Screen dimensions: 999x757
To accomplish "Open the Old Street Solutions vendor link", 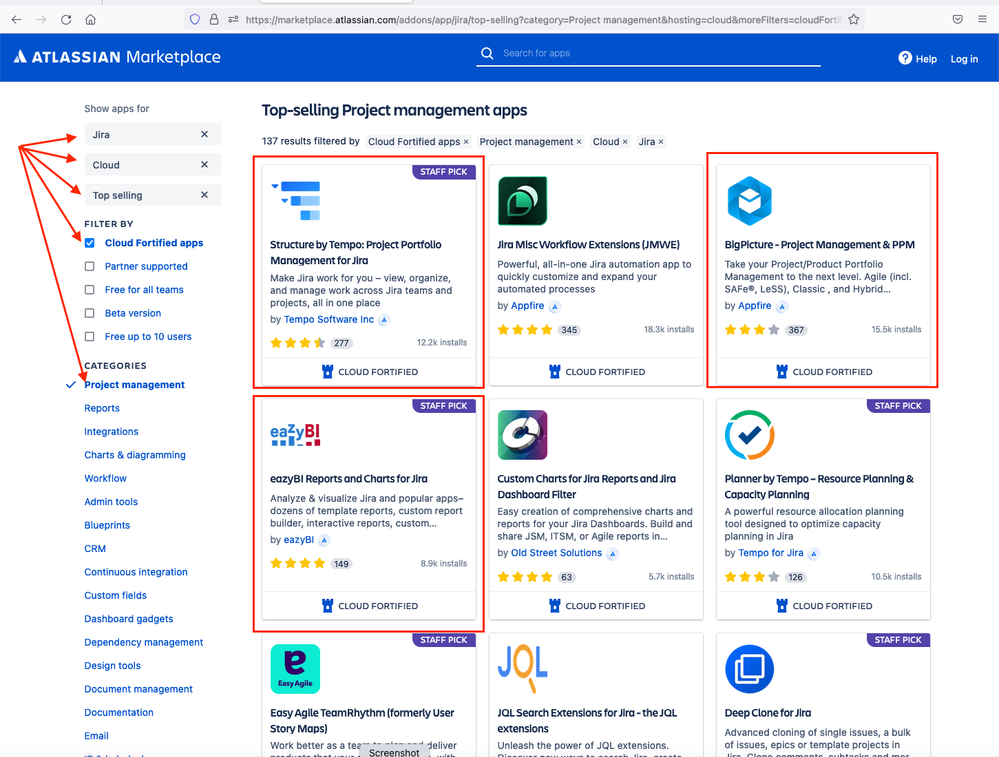I will click(556, 553).
